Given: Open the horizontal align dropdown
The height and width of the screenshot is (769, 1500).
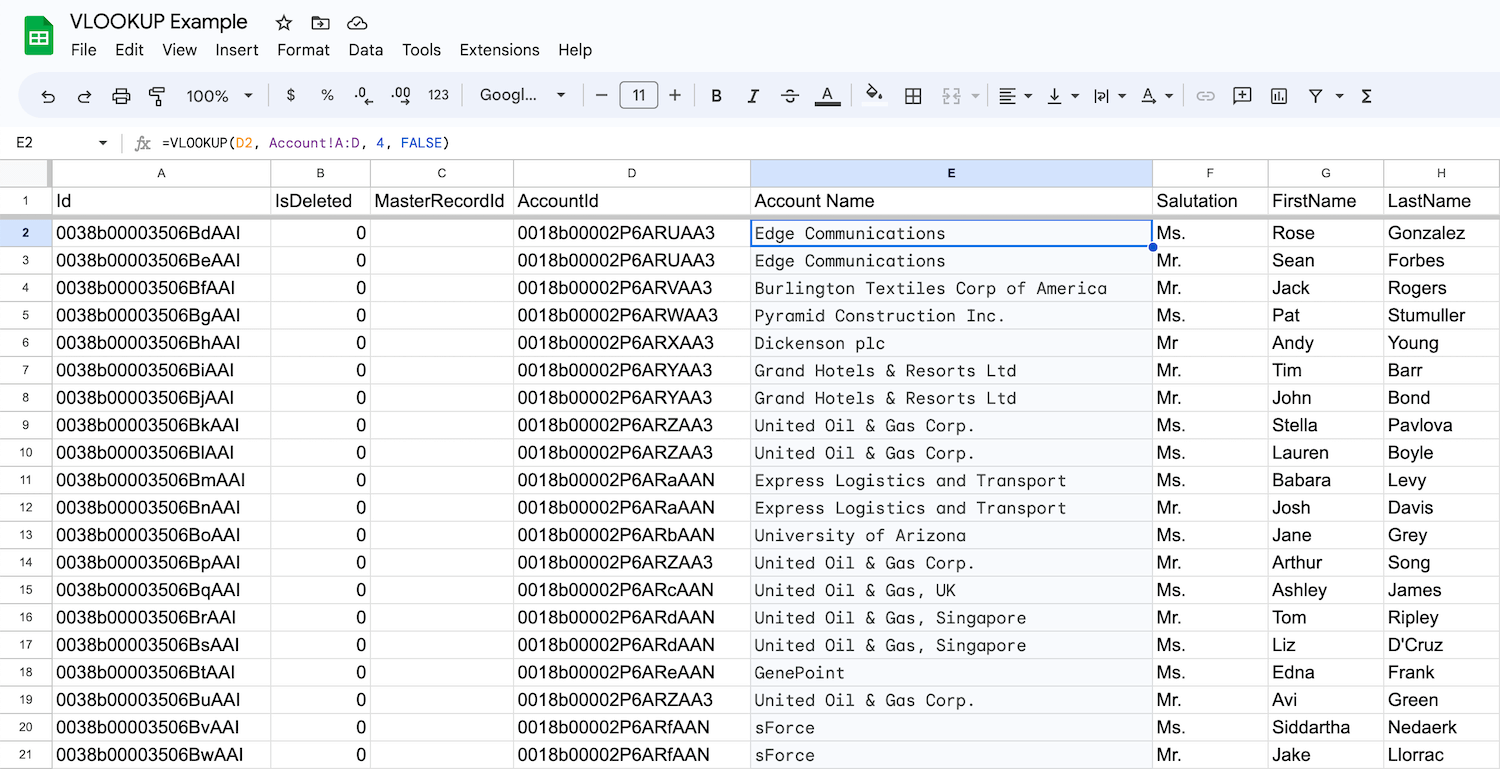Looking at the screenshot, I should coord(1015,96).
